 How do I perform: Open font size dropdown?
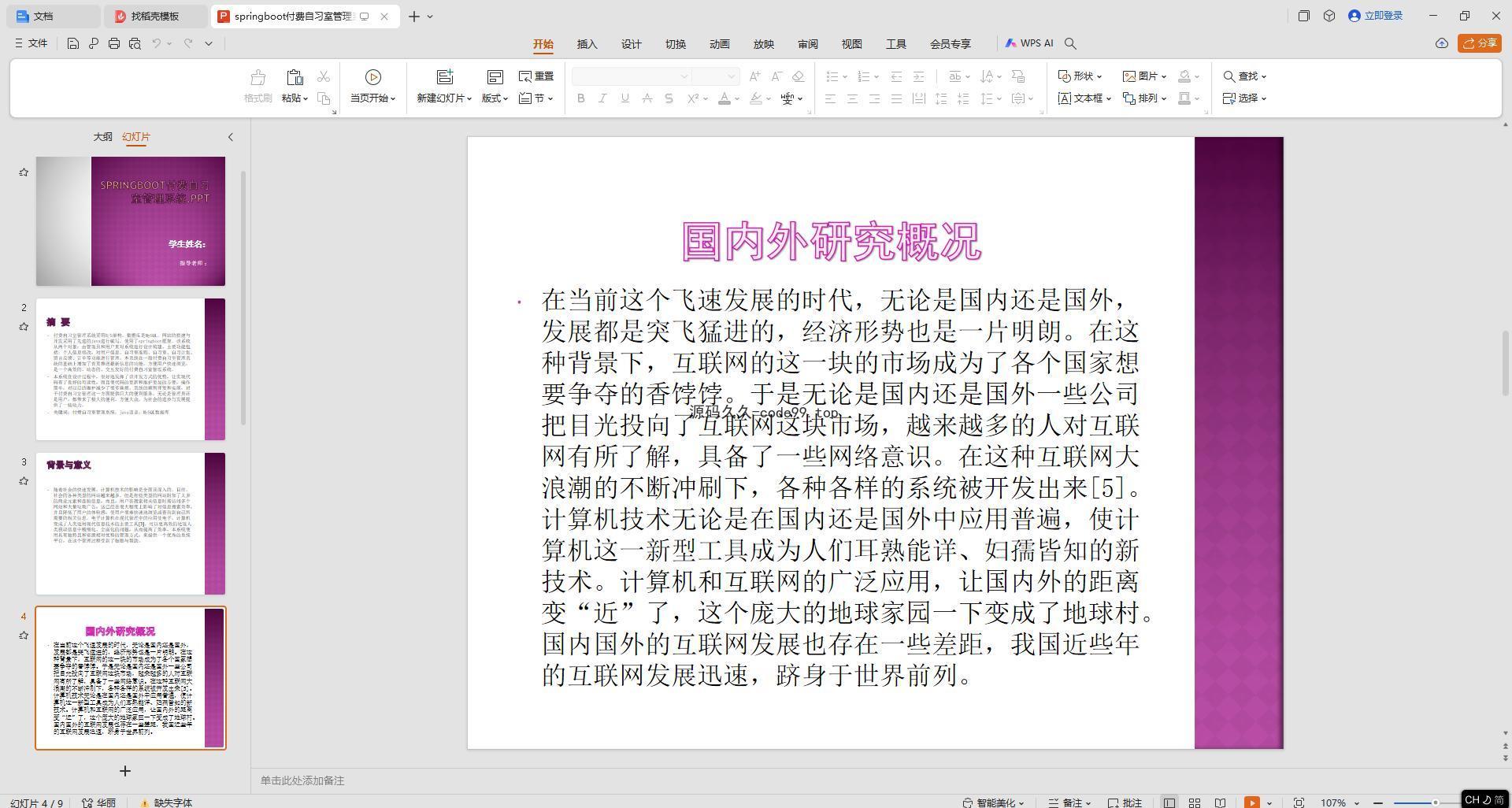coord(732,76)
